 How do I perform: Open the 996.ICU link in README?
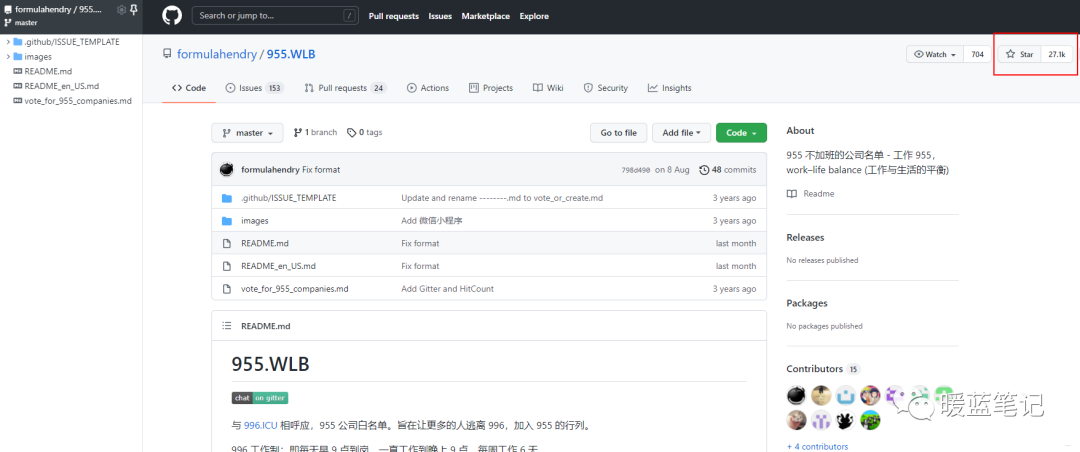260,426
